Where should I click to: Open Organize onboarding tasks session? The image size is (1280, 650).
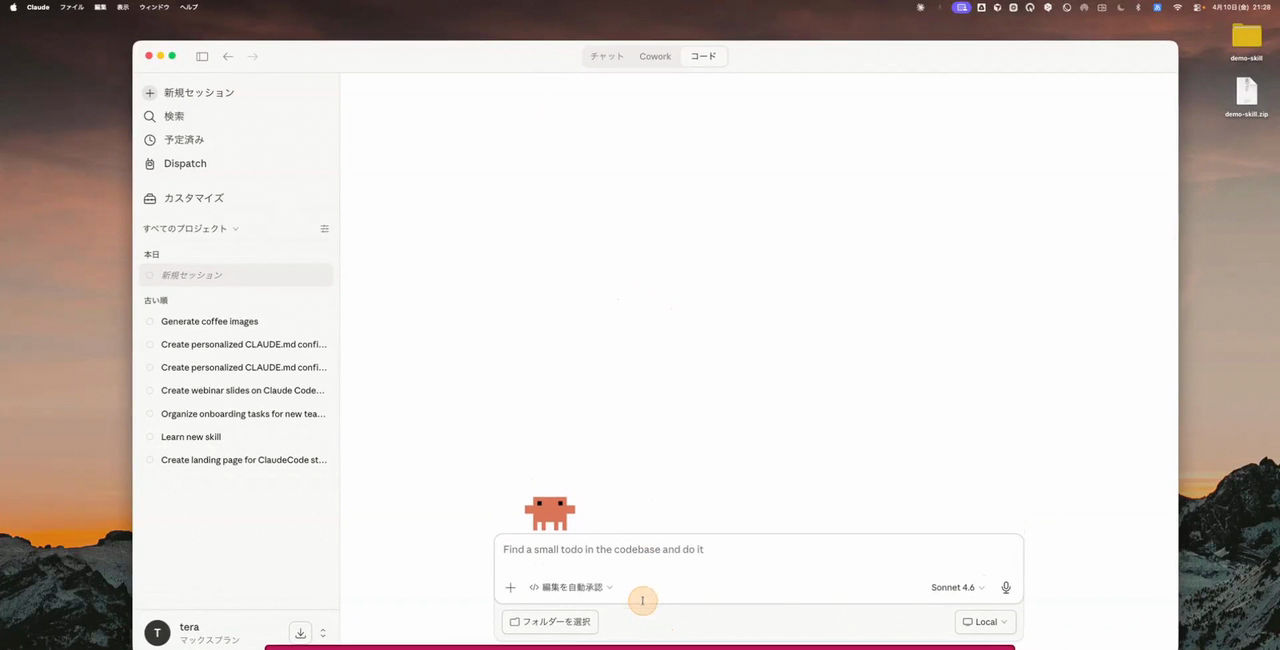point(236,414)
